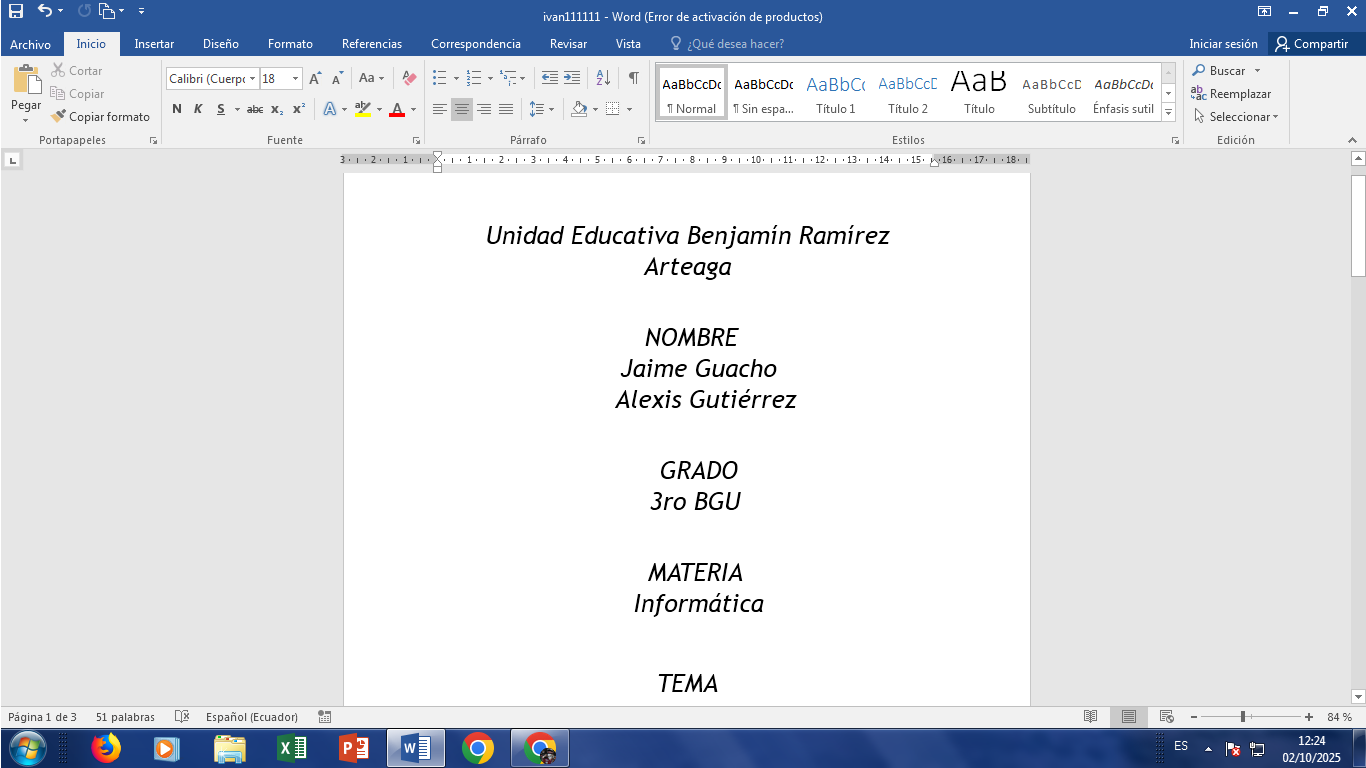Toggle show paragraph marks pilcrow
Viewport: 1366px width, 768px height.
click(633, 78)
